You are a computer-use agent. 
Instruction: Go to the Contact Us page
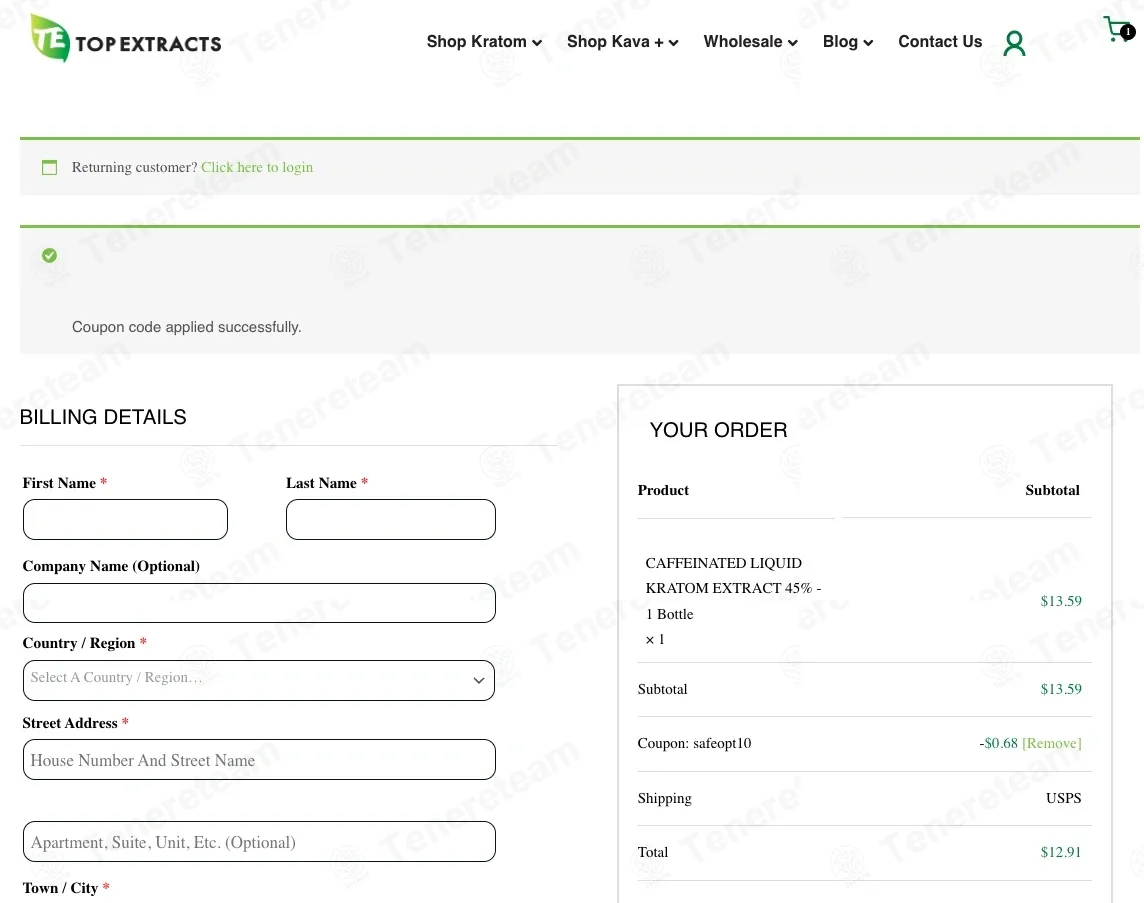(x=940, y=42)
